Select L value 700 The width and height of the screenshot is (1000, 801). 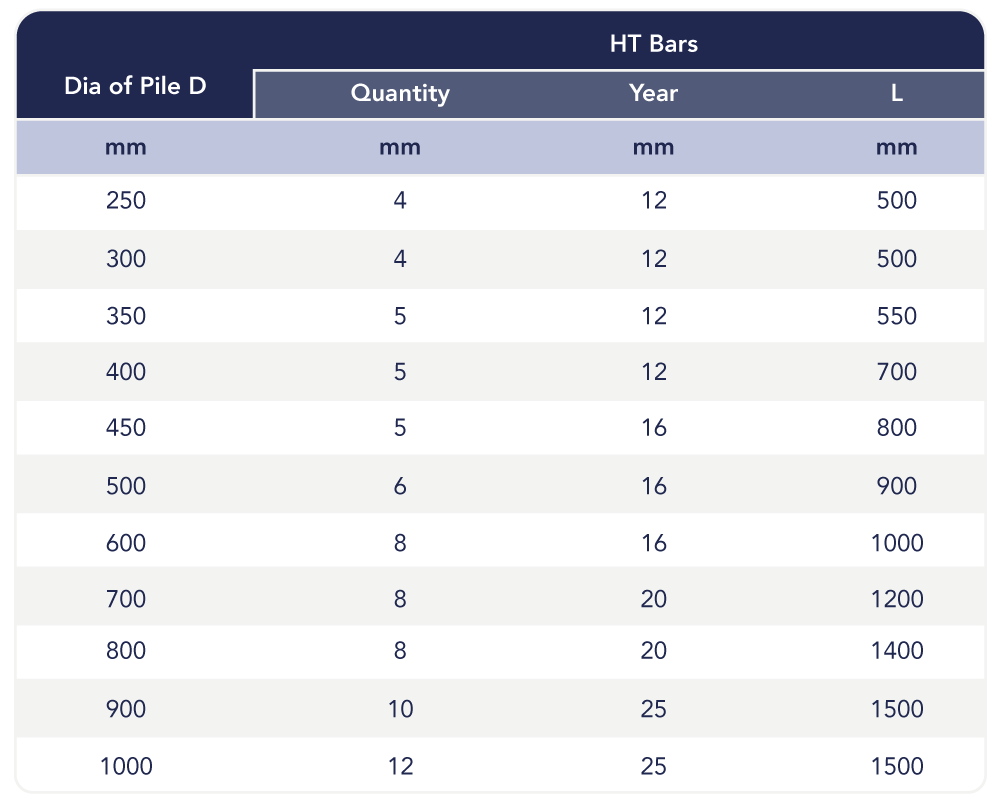[x=897, y=372]
